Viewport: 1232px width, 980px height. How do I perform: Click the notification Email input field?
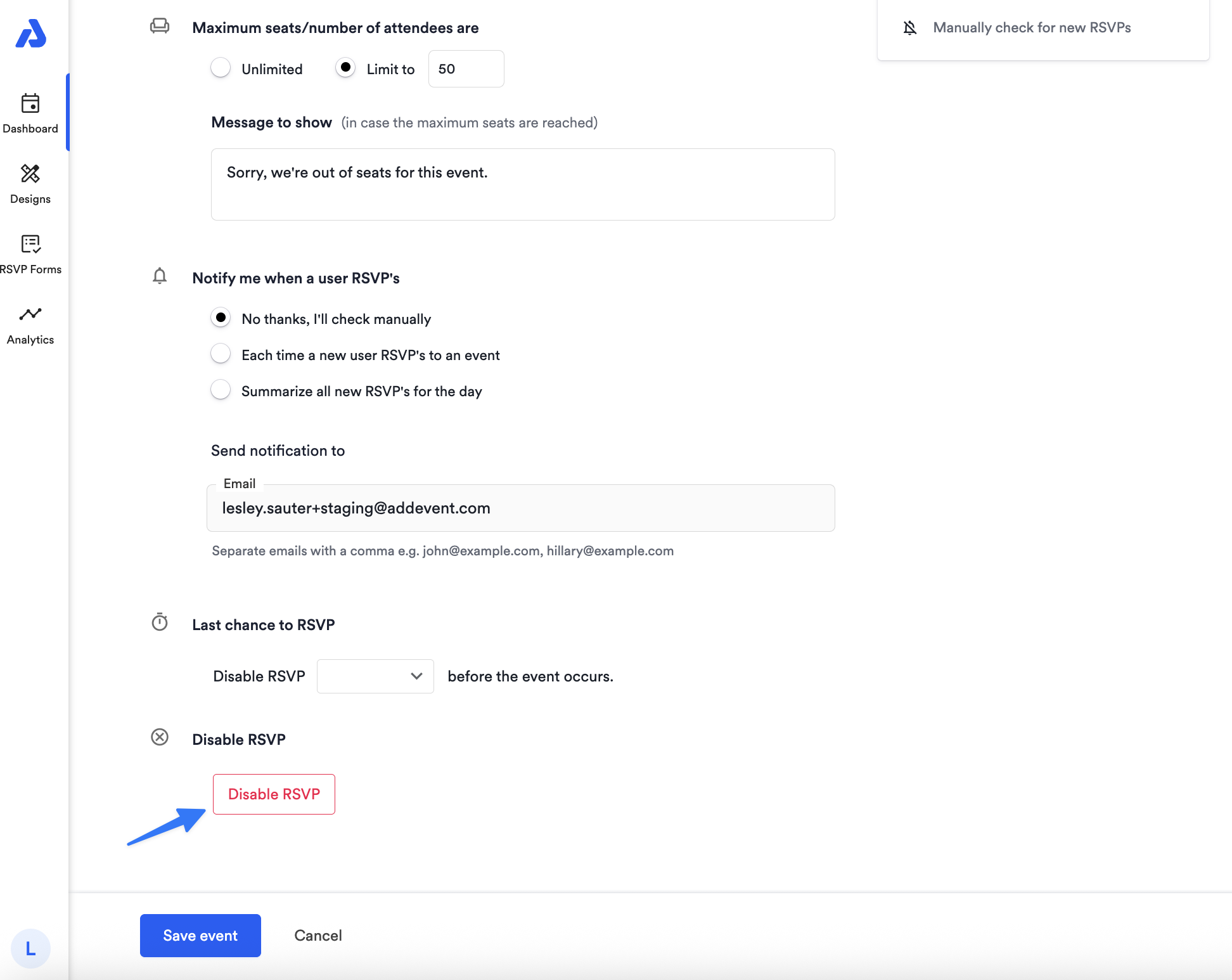pyautogui.click(x=520, y=508)
